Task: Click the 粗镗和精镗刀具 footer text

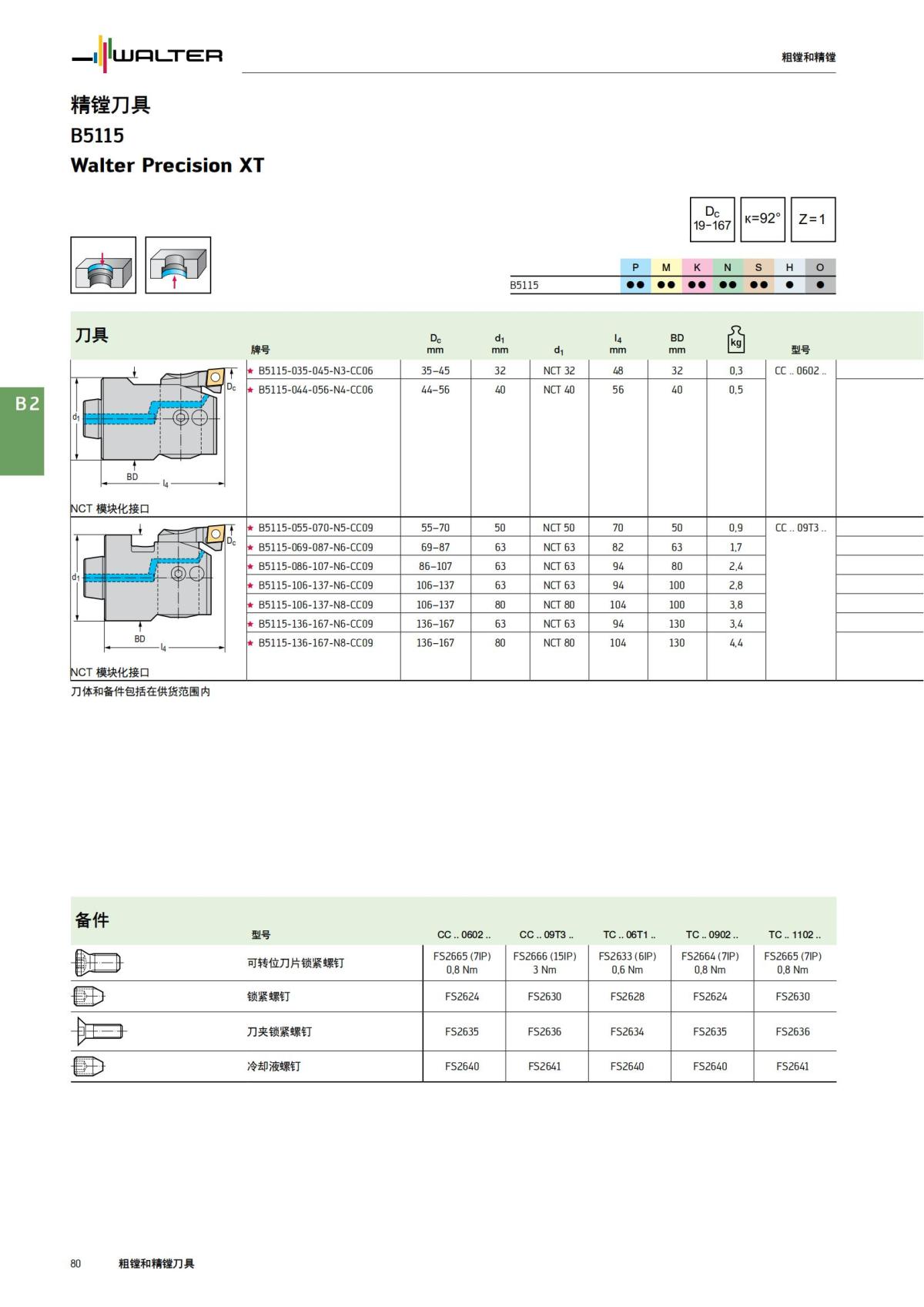Action: tap(156, 1264)
